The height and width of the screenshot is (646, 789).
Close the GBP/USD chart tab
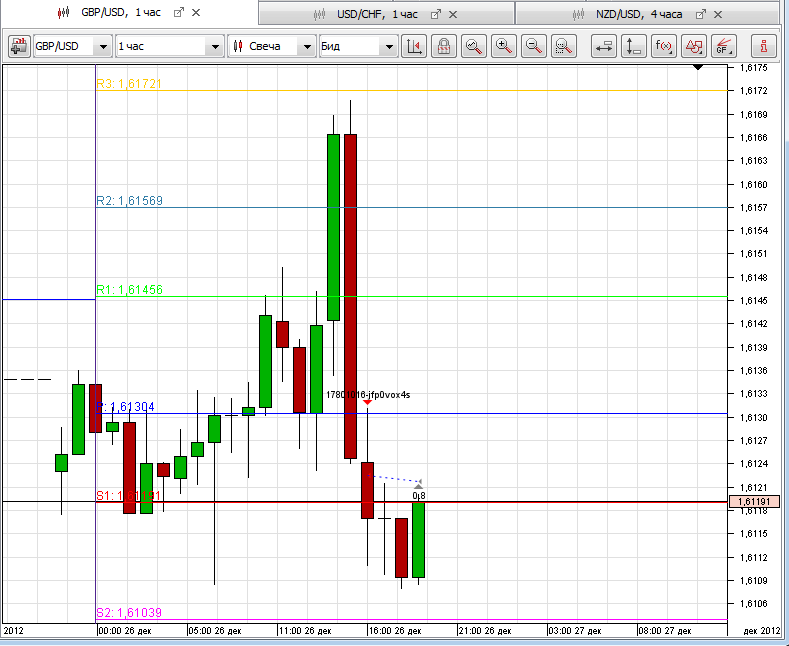196,13
